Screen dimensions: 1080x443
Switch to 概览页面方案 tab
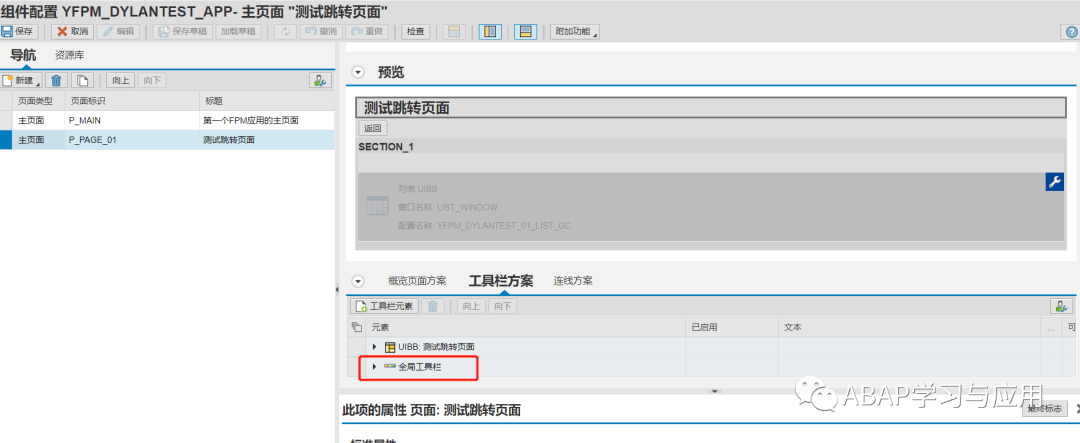[417, 281]
